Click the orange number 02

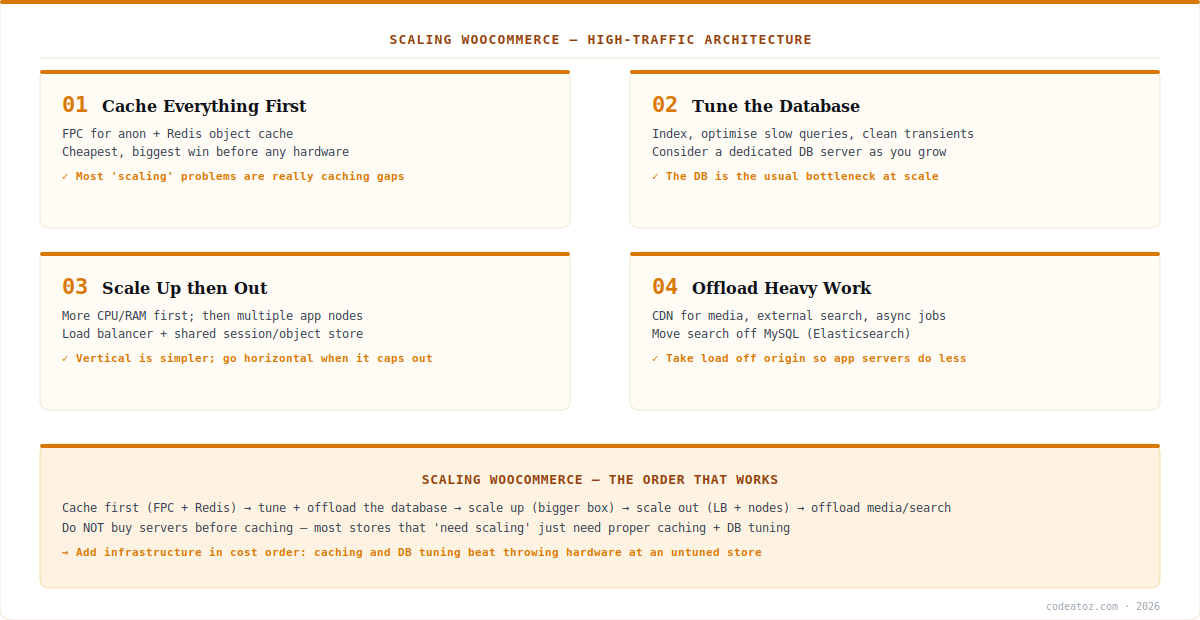[665, 105]
